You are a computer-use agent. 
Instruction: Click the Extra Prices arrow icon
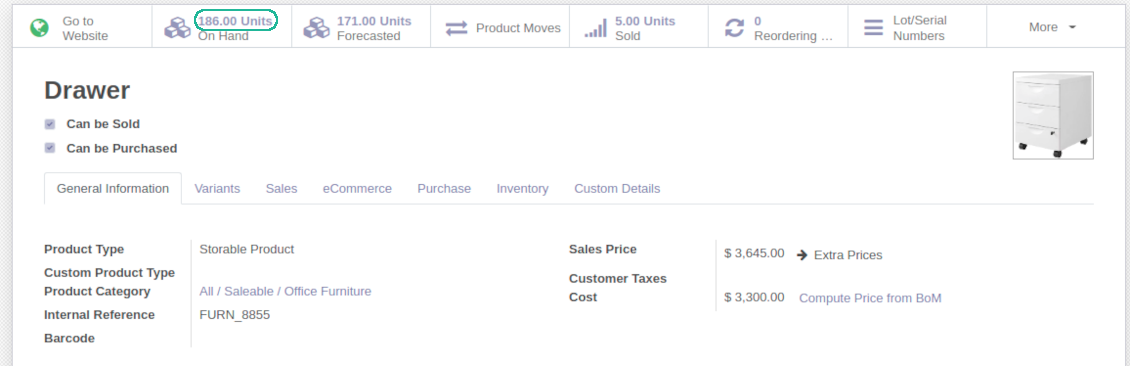(x=802, y=255)
